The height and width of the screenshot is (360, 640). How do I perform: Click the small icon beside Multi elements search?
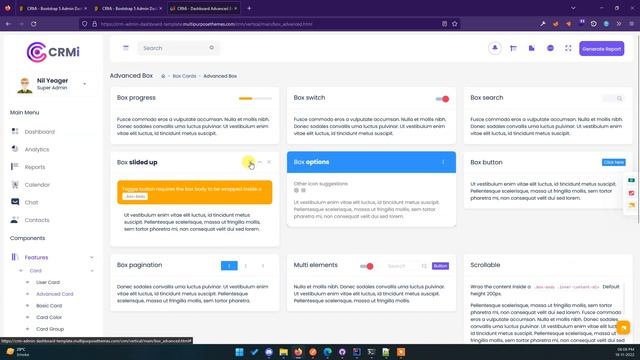tap(424, 266)
